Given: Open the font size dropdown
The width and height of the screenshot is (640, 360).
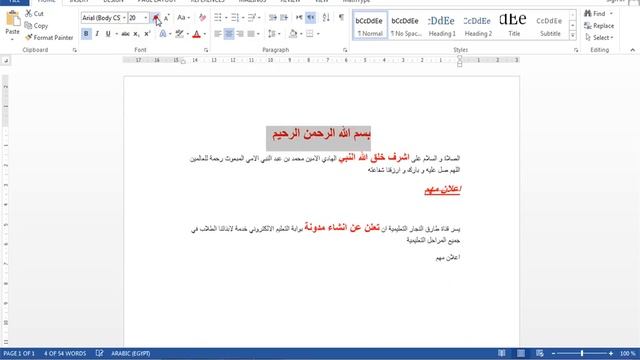Looking at the screenshot, I should click(x=145, y=18).
